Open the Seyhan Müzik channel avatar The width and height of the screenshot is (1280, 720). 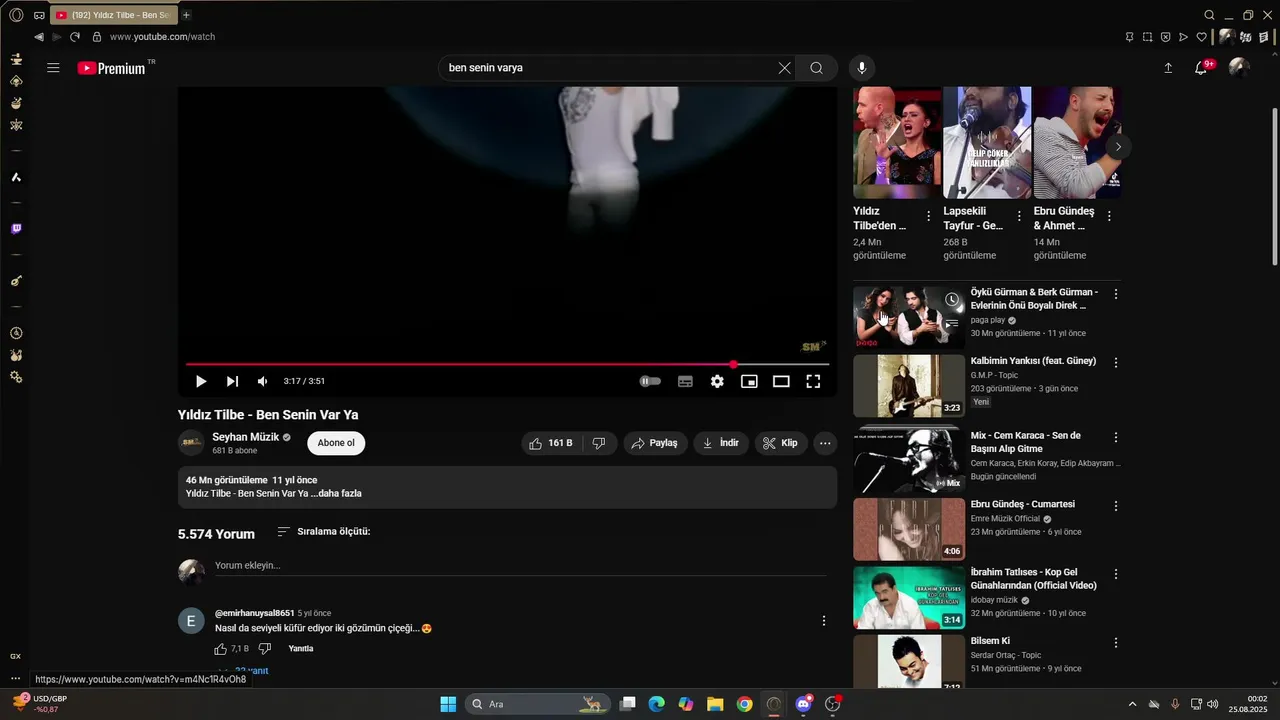tap(191, 443)
